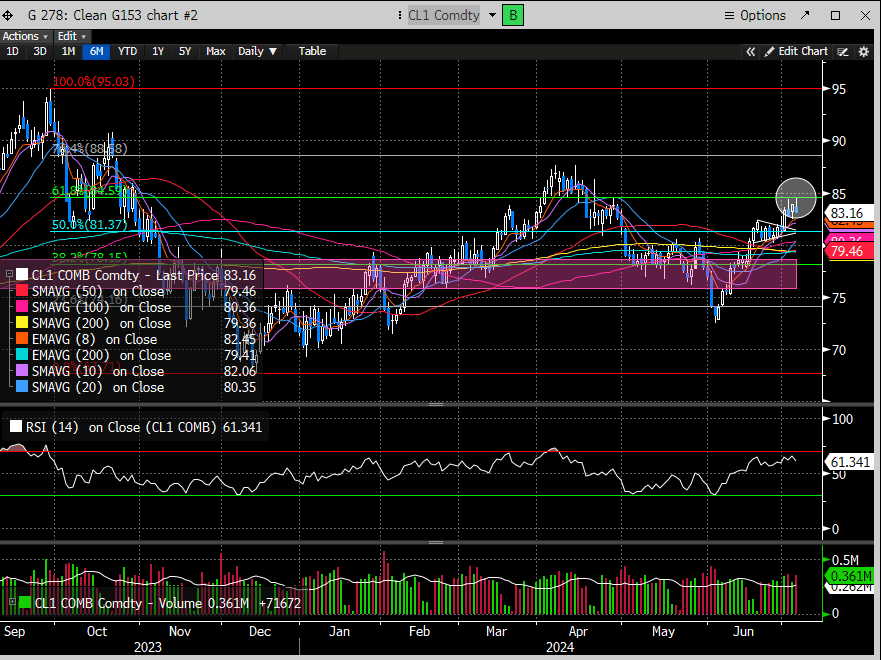Click the CL1 Comdty security field
Image resolution: width=881 pixels, height=660 pixels.
coord(444,15)
